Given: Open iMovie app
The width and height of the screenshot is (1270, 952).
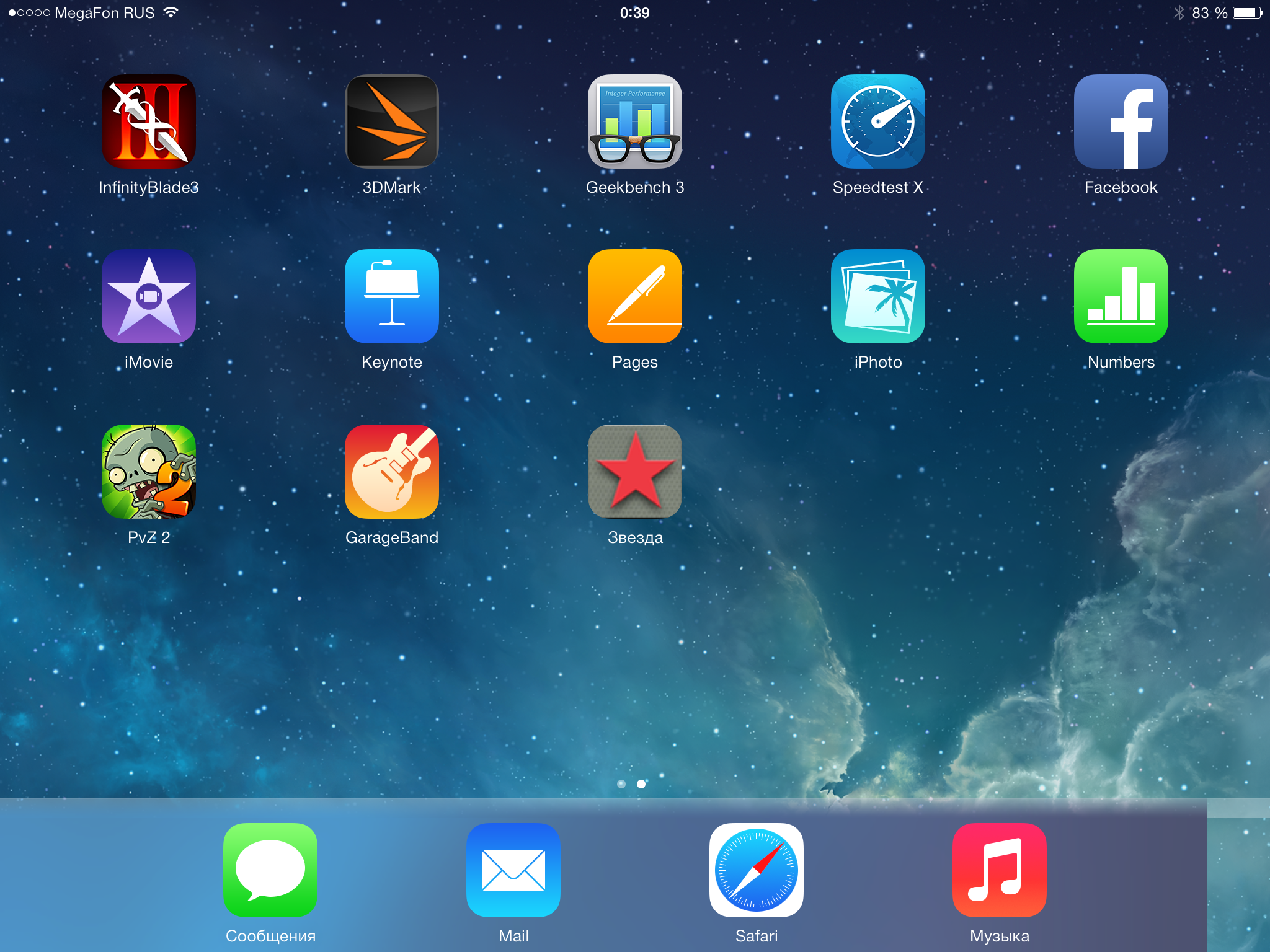Looking at the screenshot, I should (x=149, y=296).
